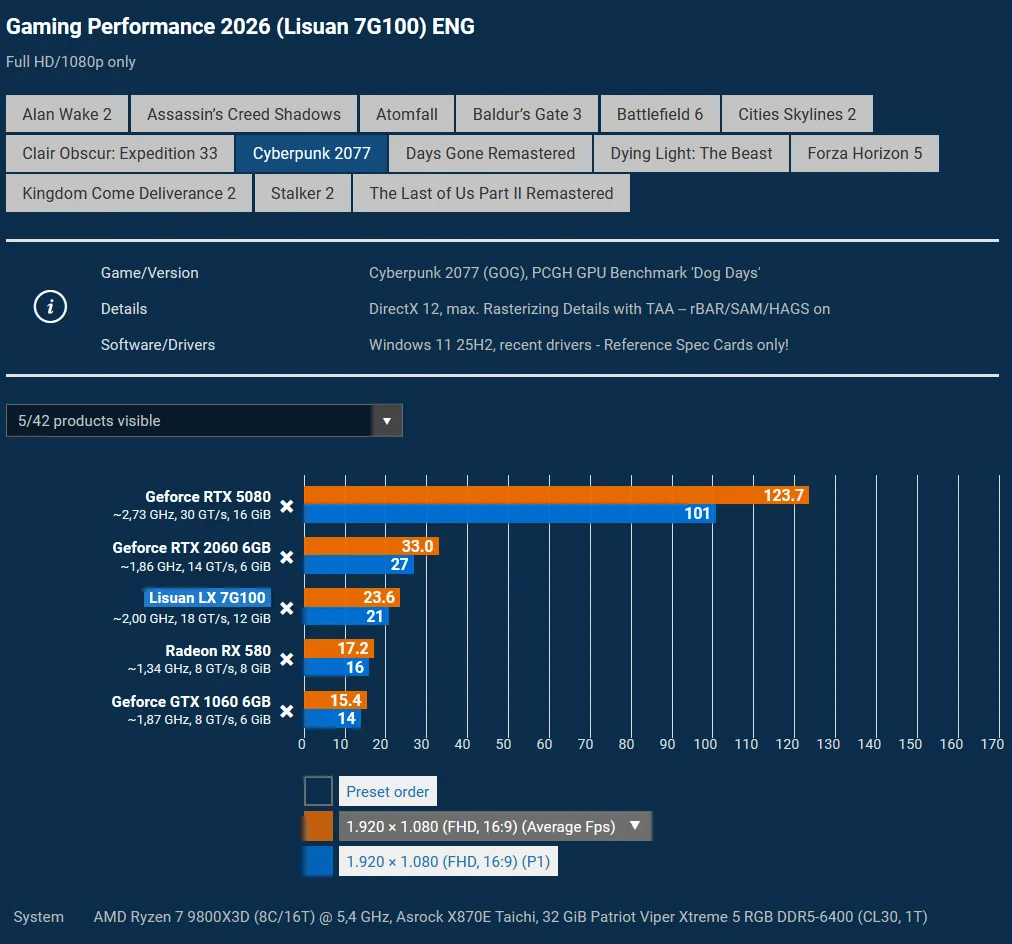Click the Radeon RX 580 label
The height and width of the screenshot is (944, 1012).
[x=218, y=650]
